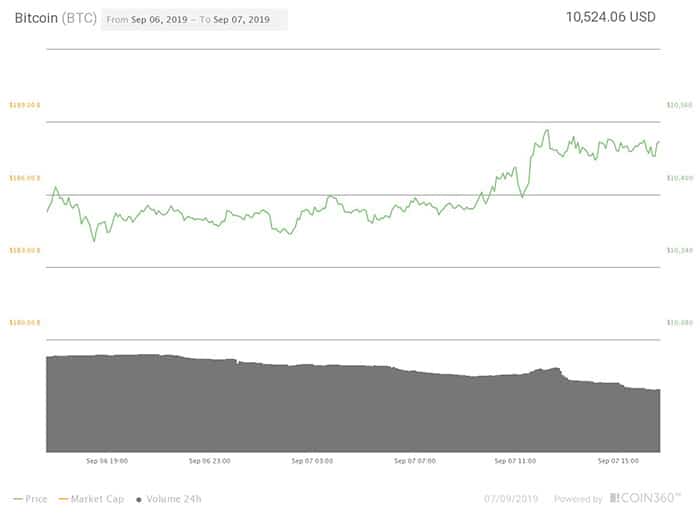The width and height of the screenshot is (700, 525).
Task: Select the 'Sep 06, 2019' start date
Action: (x=162, y=20)
